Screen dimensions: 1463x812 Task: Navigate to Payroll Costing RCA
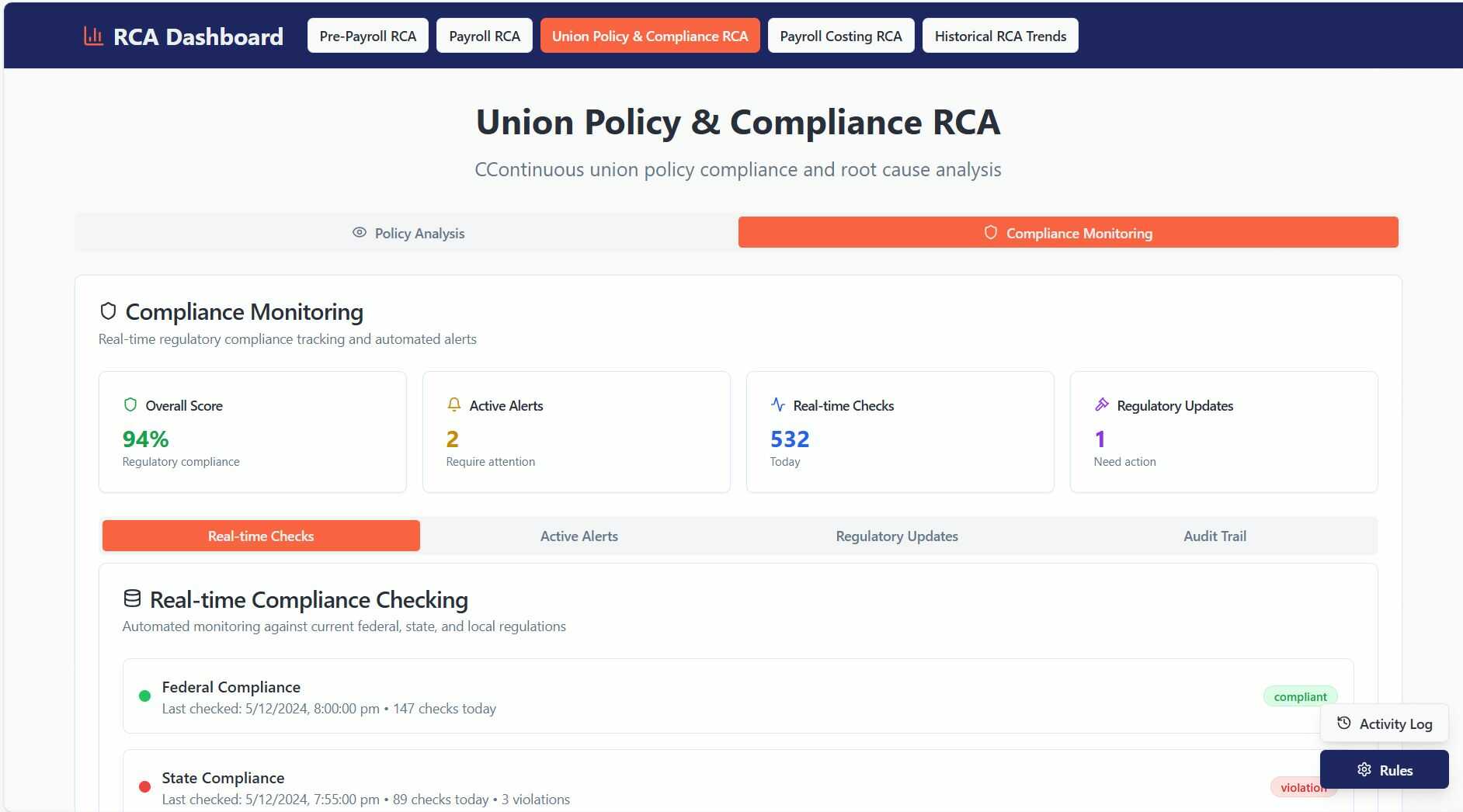[x=840, y=36]
